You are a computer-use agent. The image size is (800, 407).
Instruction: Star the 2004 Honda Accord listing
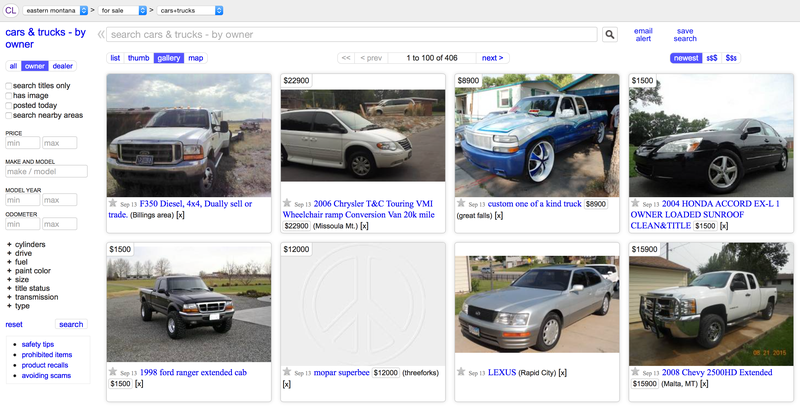pos(635,203)
